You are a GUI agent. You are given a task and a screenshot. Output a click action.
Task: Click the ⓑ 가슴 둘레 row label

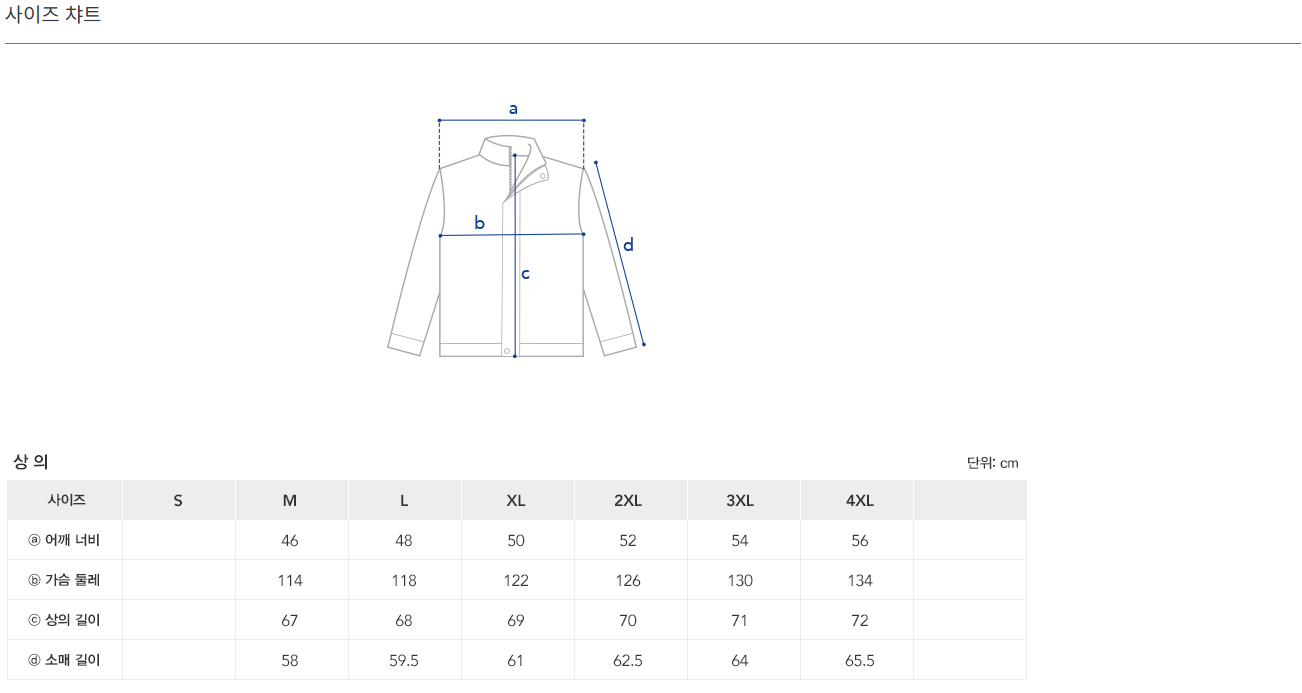point(64,580)
